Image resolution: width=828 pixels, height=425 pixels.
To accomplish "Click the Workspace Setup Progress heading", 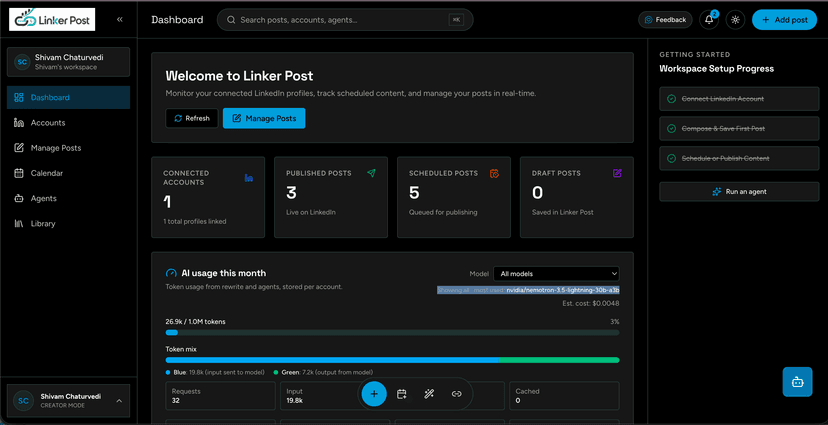I will 717,69.
